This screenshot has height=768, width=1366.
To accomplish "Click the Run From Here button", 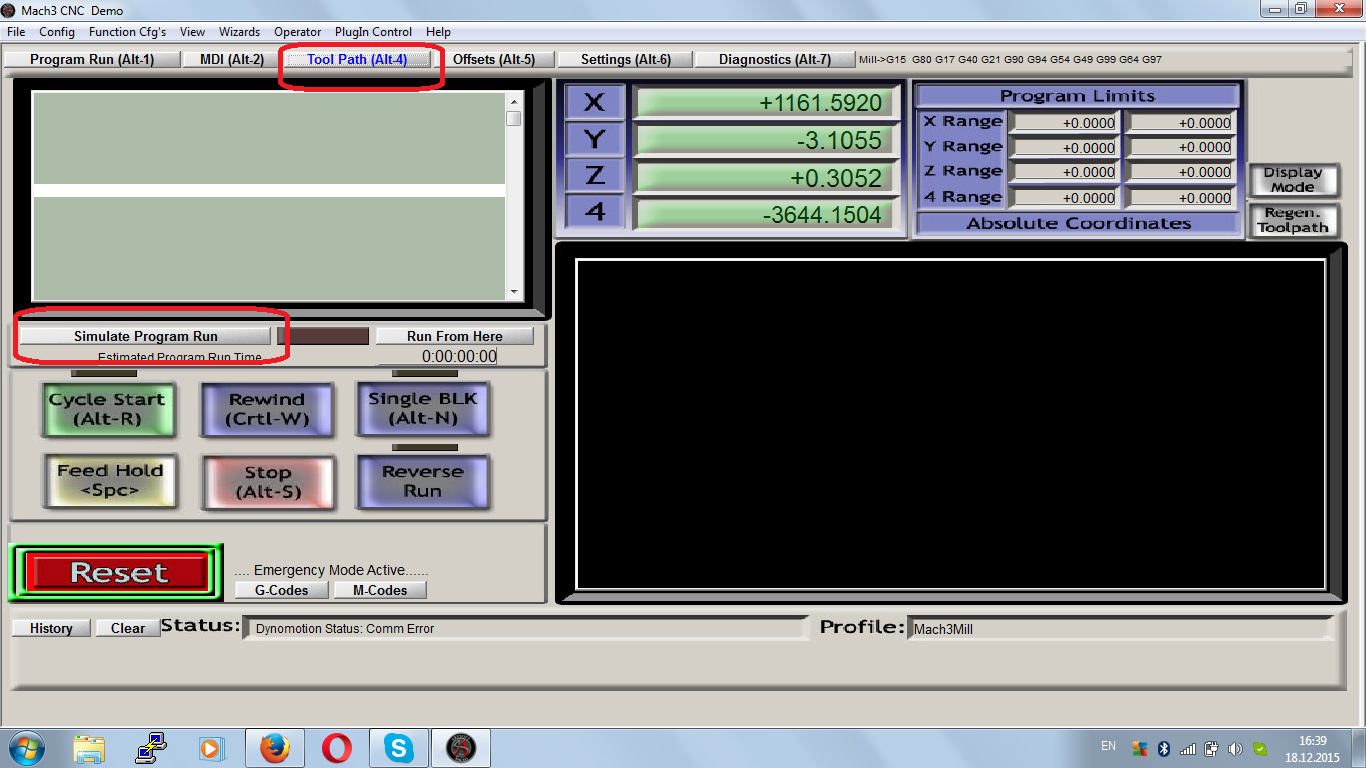I will 455,336.
